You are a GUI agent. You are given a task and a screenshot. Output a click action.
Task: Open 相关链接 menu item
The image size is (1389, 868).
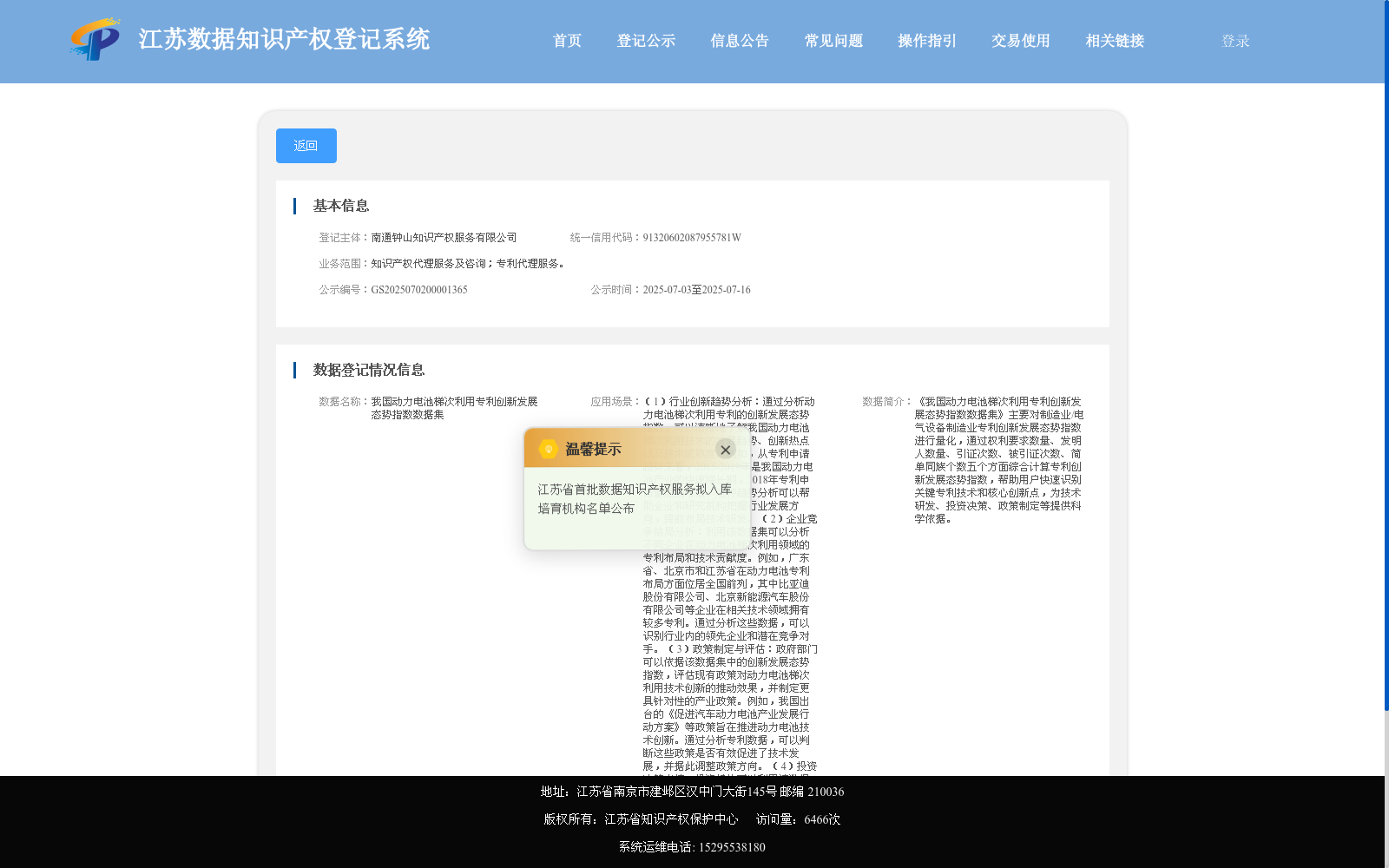coord(1115,41)
